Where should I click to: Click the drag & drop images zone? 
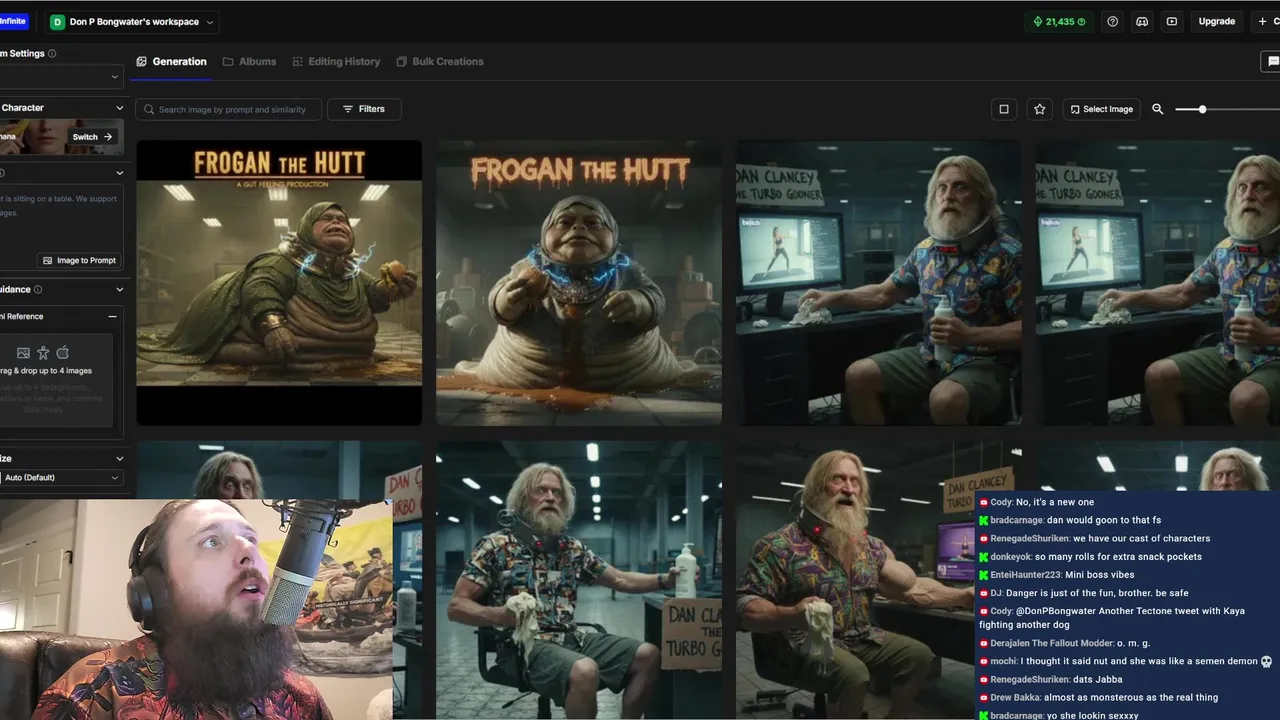(x=58, y=380)
